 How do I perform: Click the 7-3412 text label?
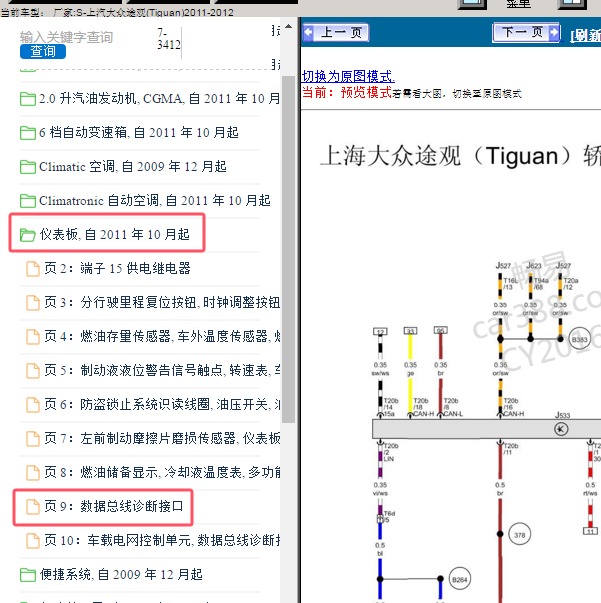click(x=168, y=39)
